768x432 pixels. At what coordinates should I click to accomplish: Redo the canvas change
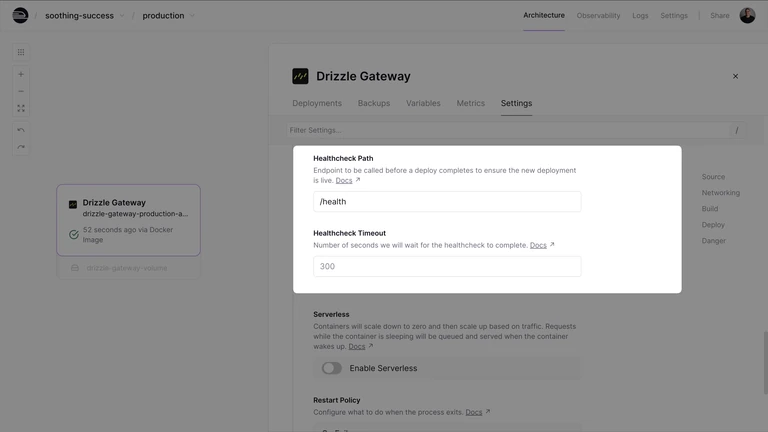[21, 147]
